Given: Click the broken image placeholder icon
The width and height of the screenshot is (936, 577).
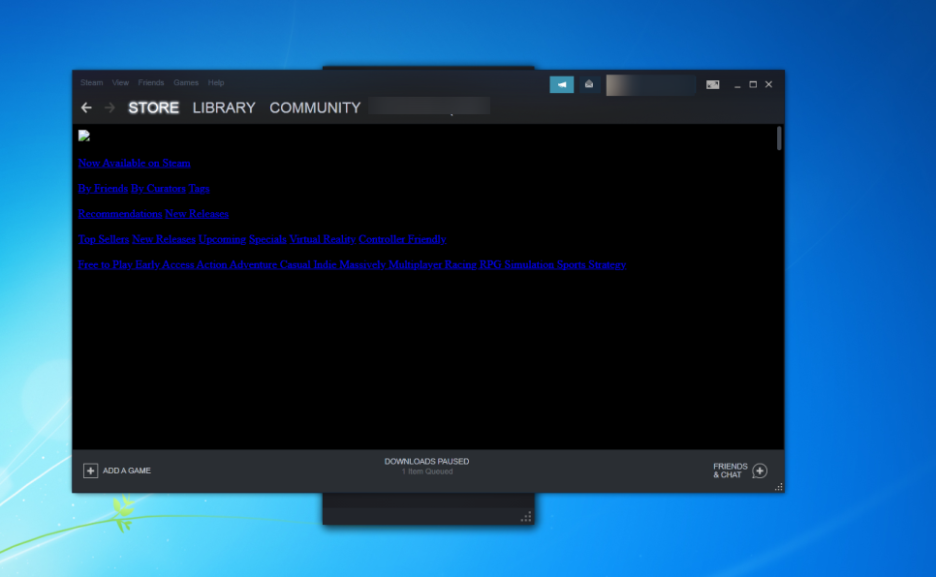Looking at the screenshot, I should pos(84,136).
